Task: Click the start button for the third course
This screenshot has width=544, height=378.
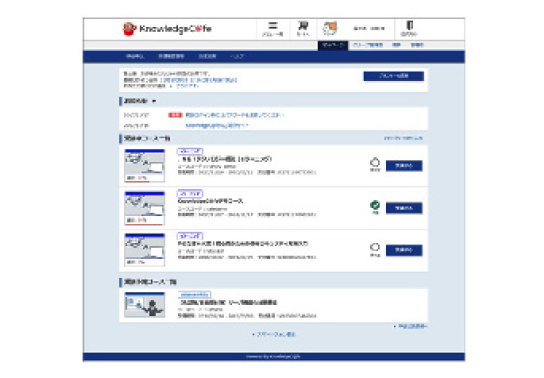Action: tap(404, 250)
